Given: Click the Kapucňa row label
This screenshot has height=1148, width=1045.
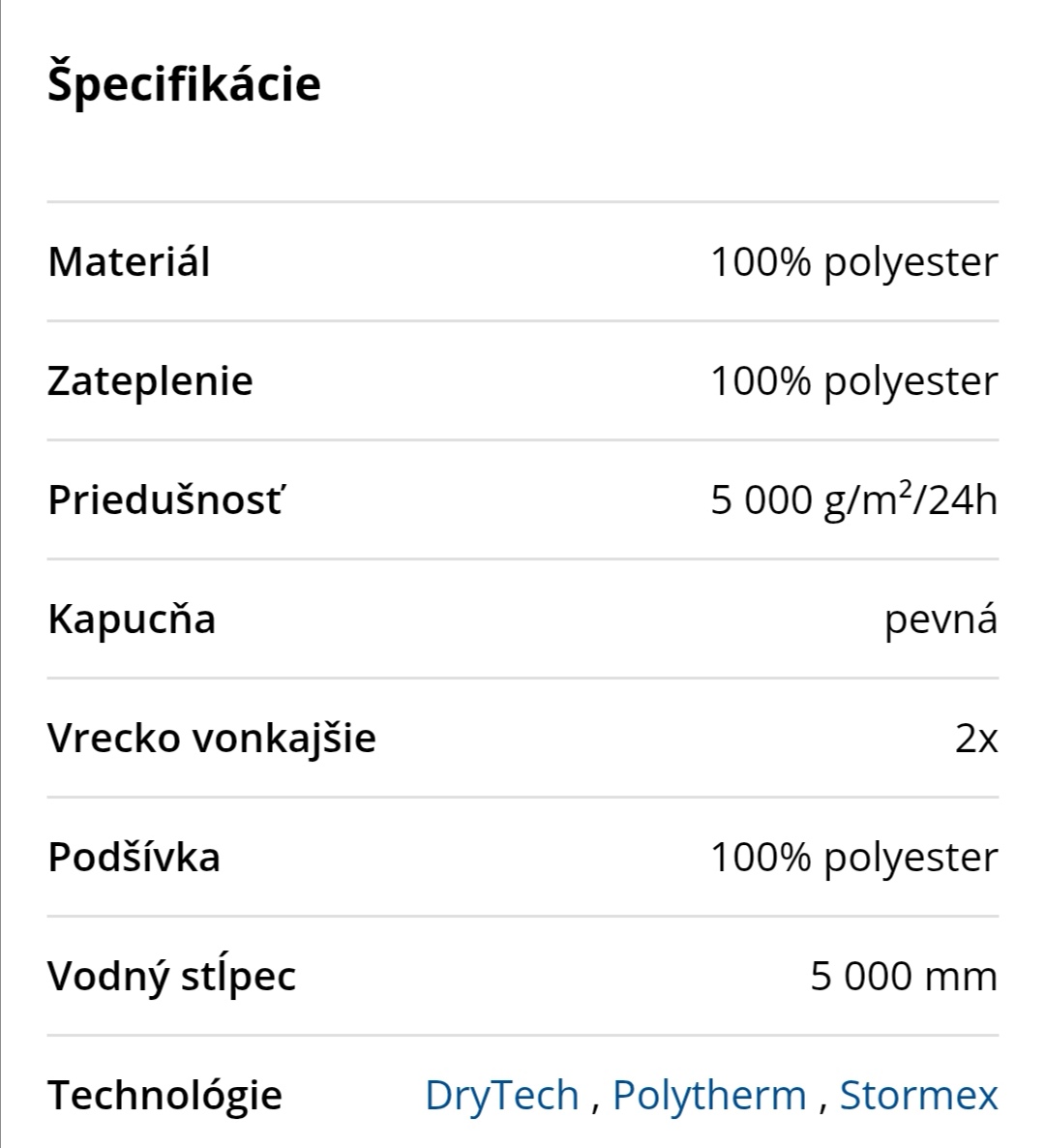Looking at the screenshot, I should 132,619.
